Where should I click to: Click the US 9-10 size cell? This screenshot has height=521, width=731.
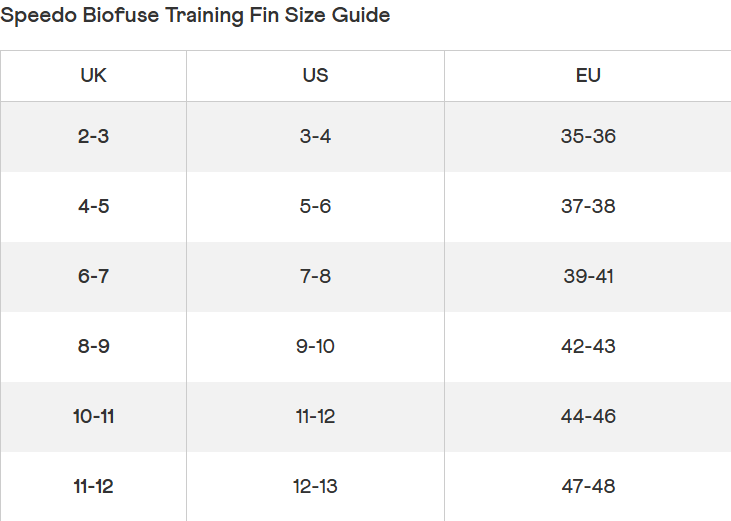click(x=315, y=346)
